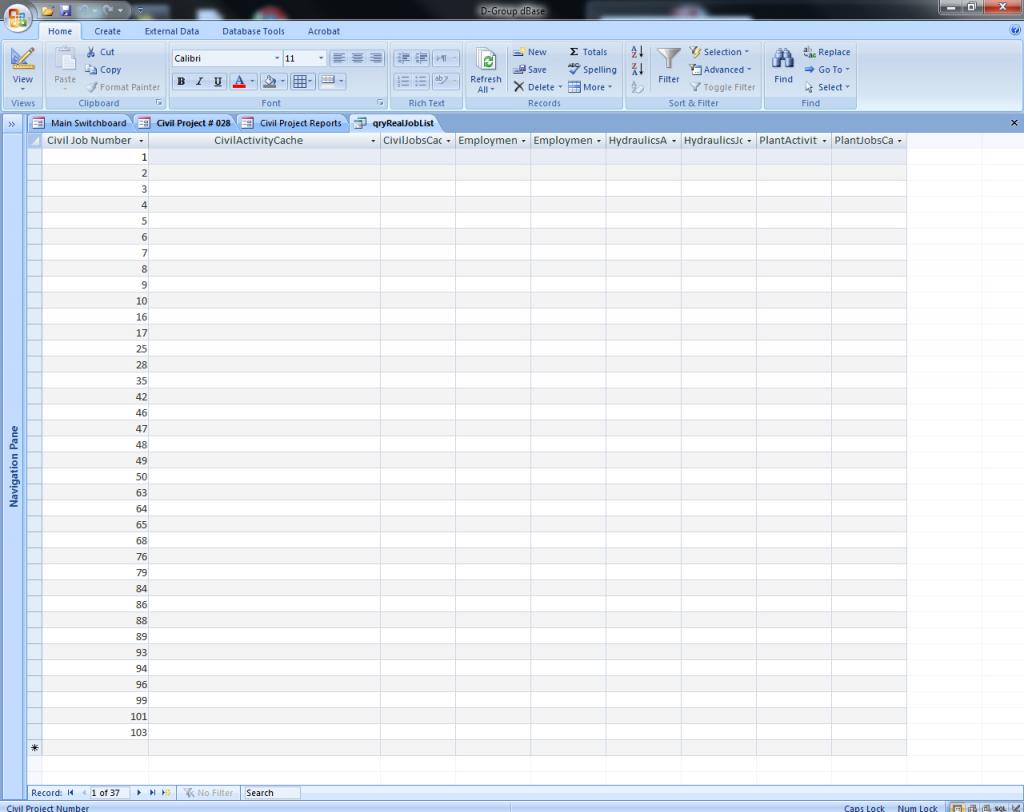Click the Filter funnel icon
1024x812 pixels.
[x=668, y=59]
